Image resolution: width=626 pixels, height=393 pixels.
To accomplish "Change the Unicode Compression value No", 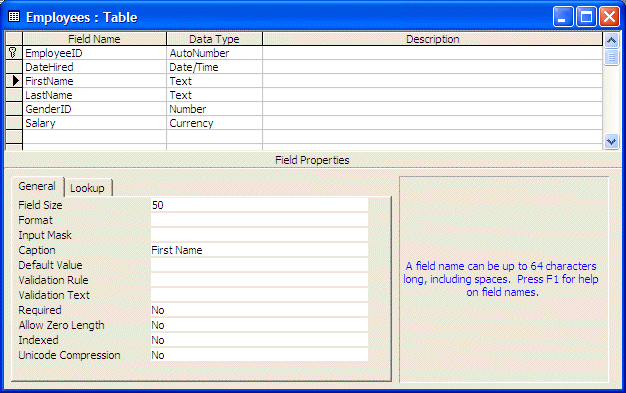I will (259, 355).
